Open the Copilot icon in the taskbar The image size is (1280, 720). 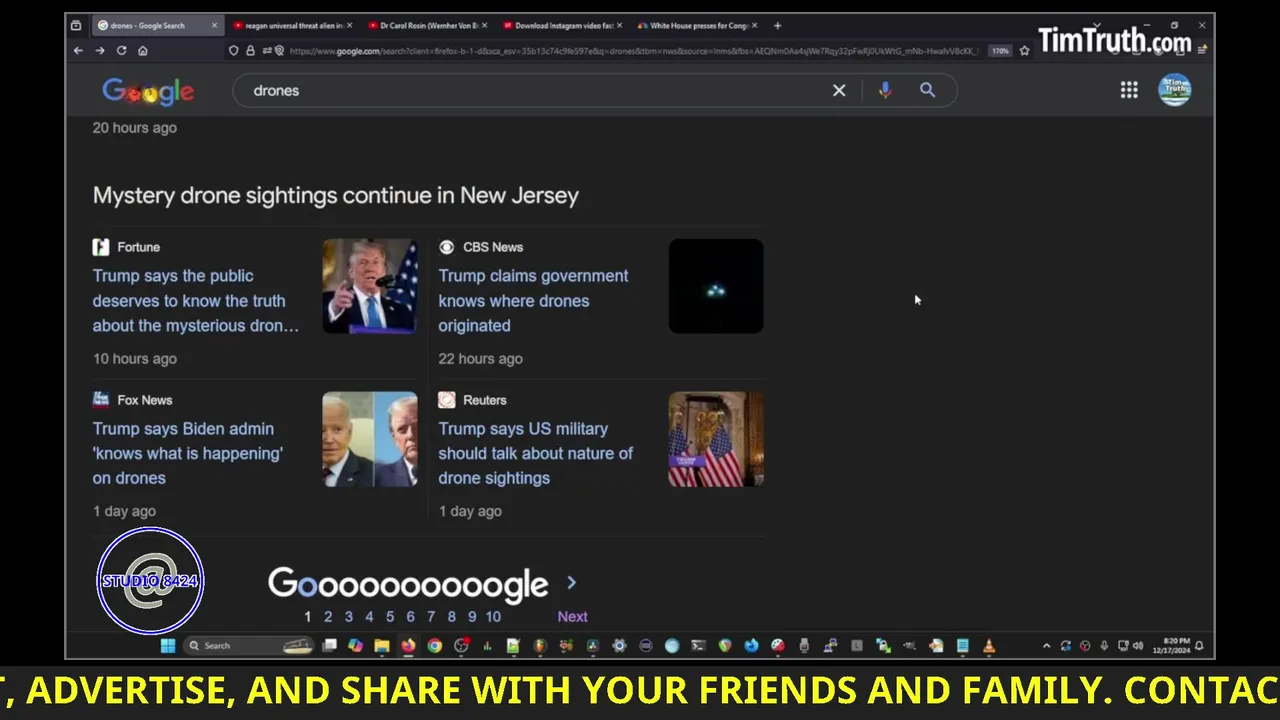355,646
